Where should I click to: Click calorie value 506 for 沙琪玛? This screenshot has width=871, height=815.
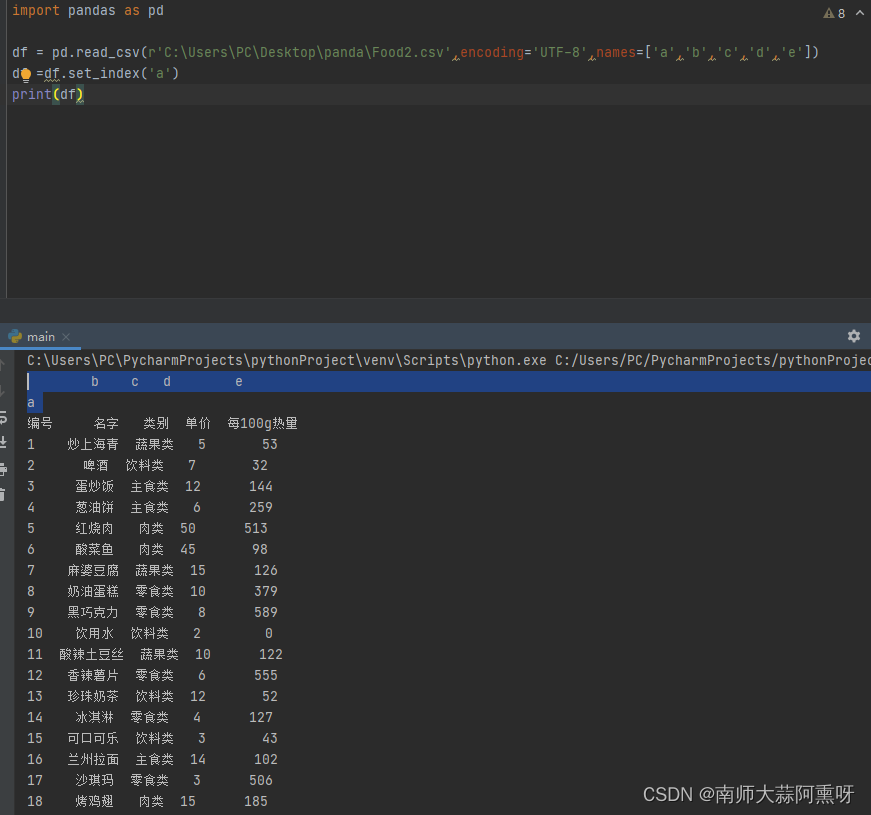pos(261,781)
